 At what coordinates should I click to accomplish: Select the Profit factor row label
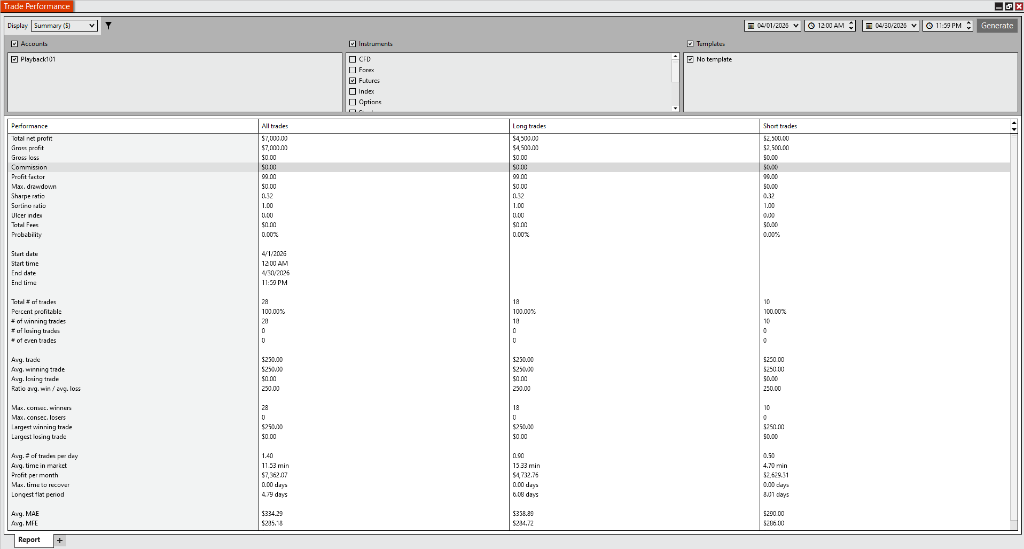pyautogui.click(x=28, y=177)
